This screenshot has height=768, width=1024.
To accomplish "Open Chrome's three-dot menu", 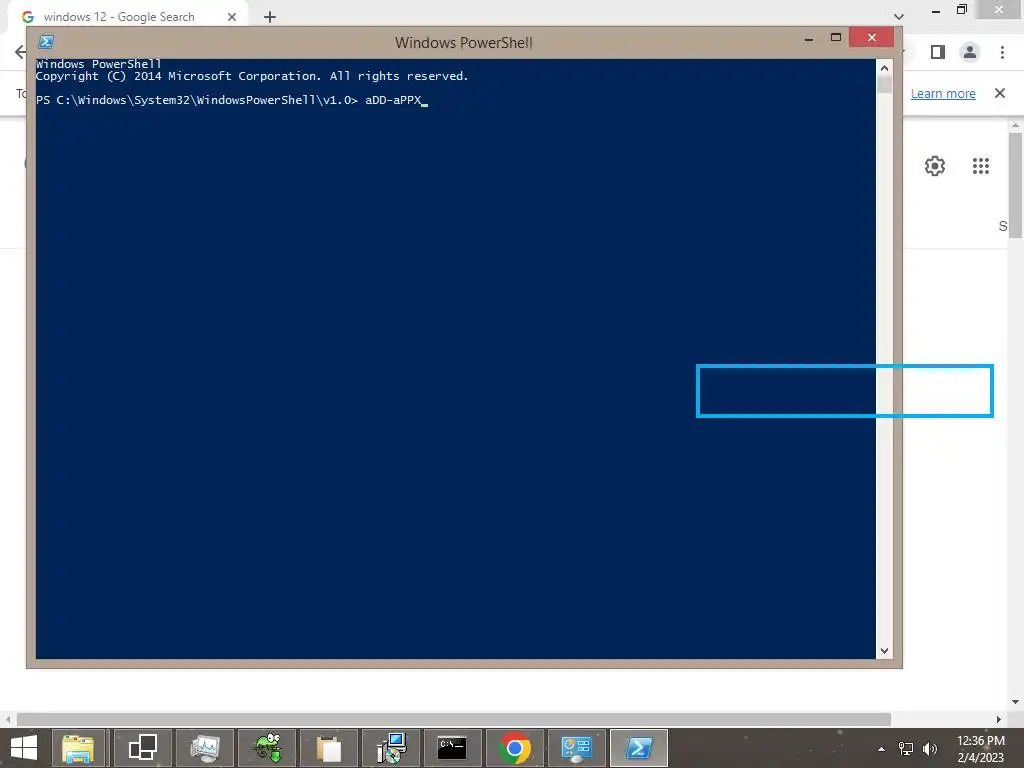I will tap(1002, 52).
